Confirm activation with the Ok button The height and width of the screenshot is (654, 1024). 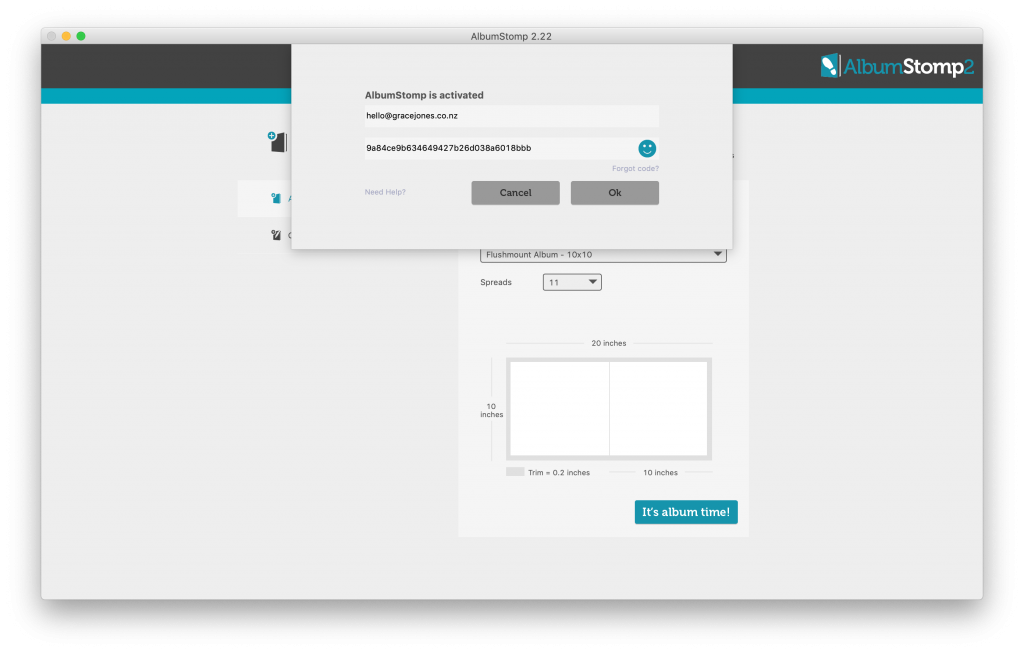click(615, 193)
